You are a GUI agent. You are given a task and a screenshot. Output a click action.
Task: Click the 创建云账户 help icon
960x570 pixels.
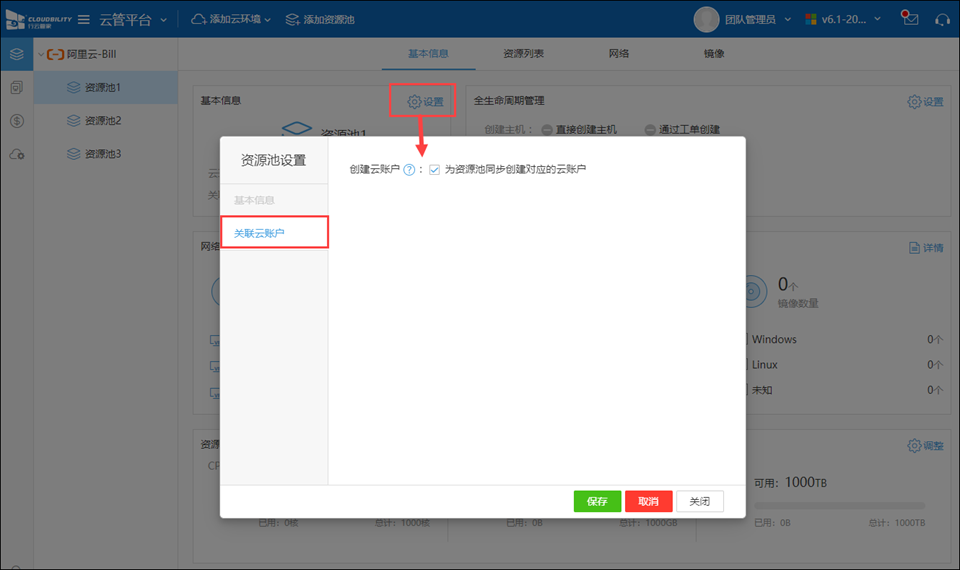[409, 170]
